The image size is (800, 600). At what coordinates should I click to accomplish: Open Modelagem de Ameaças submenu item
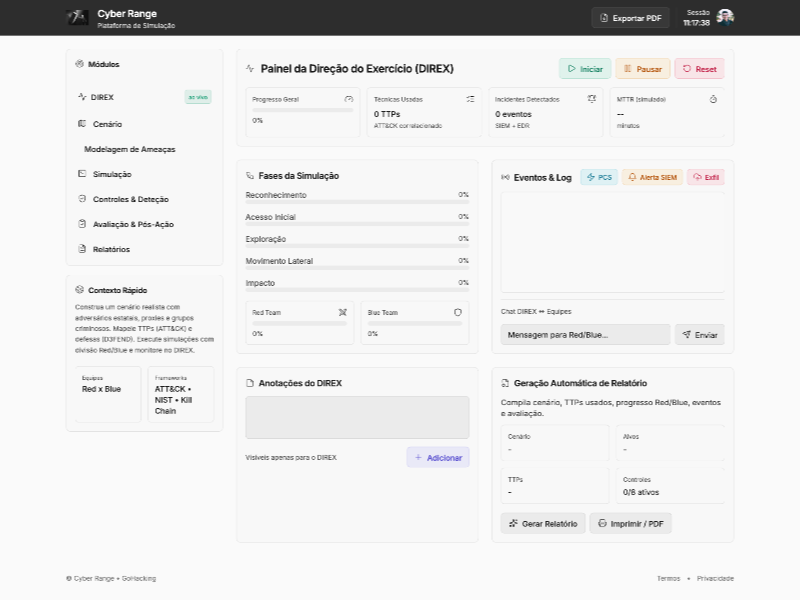tap(129, 149)
